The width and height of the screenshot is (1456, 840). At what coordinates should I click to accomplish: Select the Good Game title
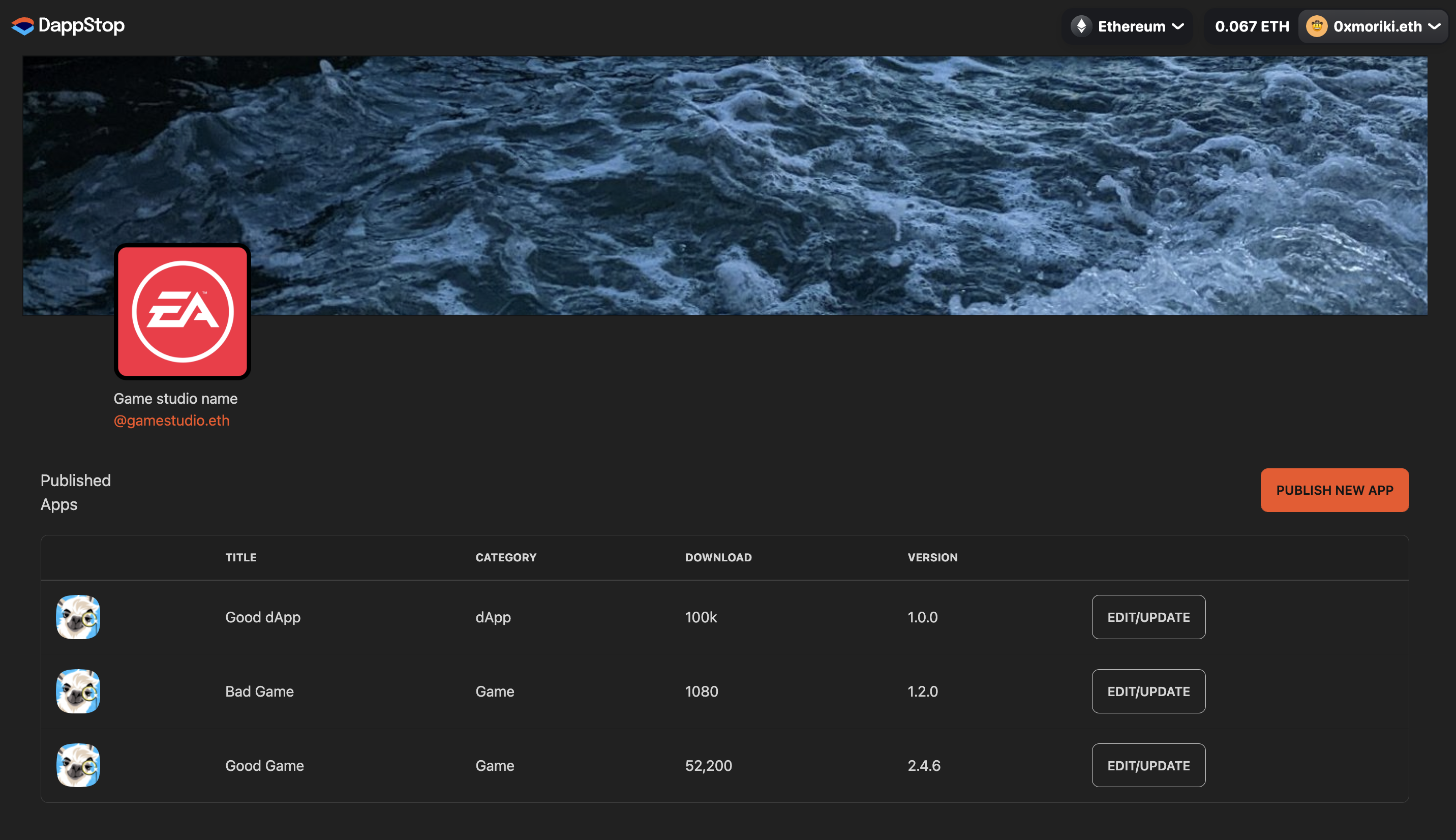264,766
